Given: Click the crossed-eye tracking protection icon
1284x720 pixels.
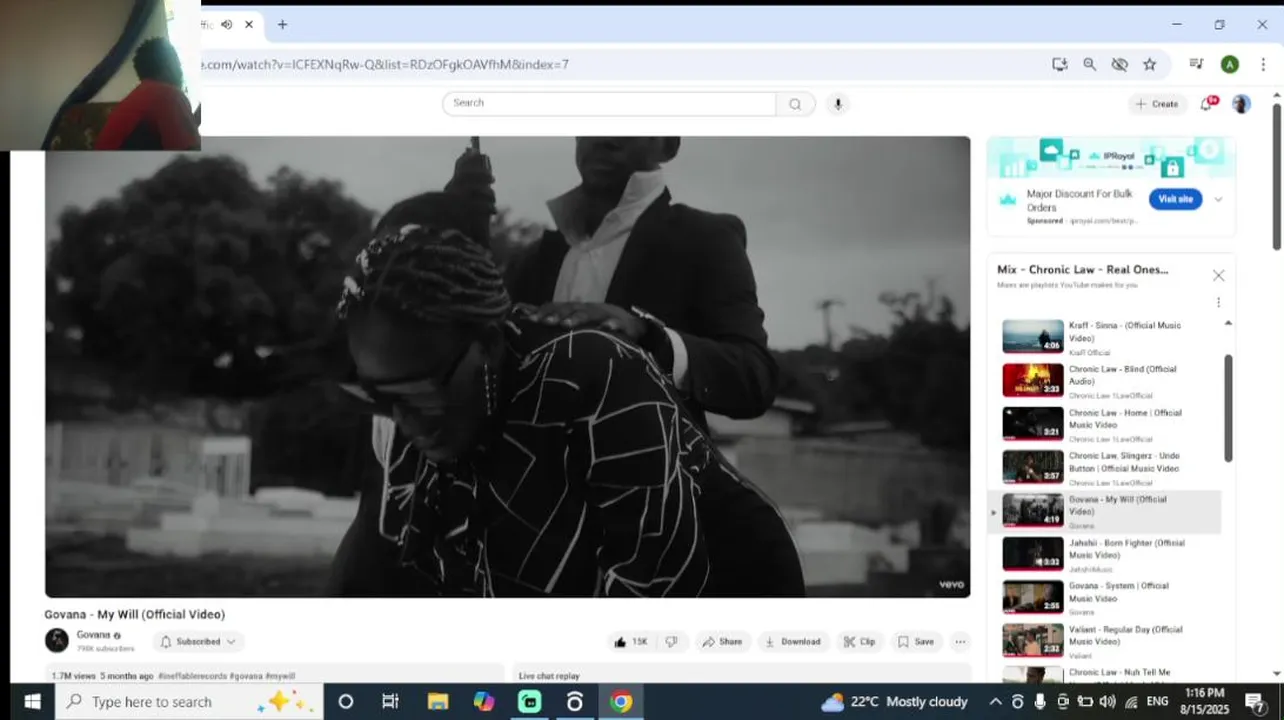Looking at the screenshot, I should (x=1120, y=64).
